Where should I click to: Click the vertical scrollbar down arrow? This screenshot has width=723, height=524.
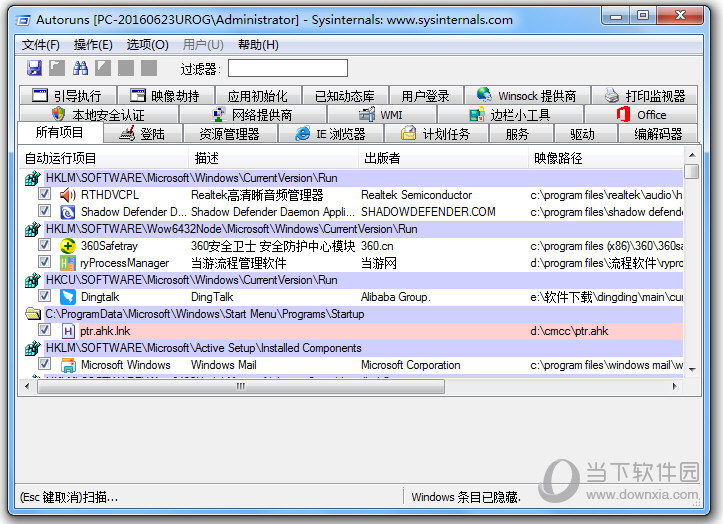tap(692, 369)
